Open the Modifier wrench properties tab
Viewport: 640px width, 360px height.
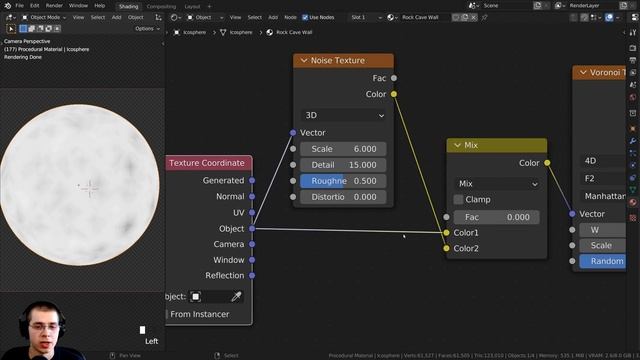tap(633, 141)
